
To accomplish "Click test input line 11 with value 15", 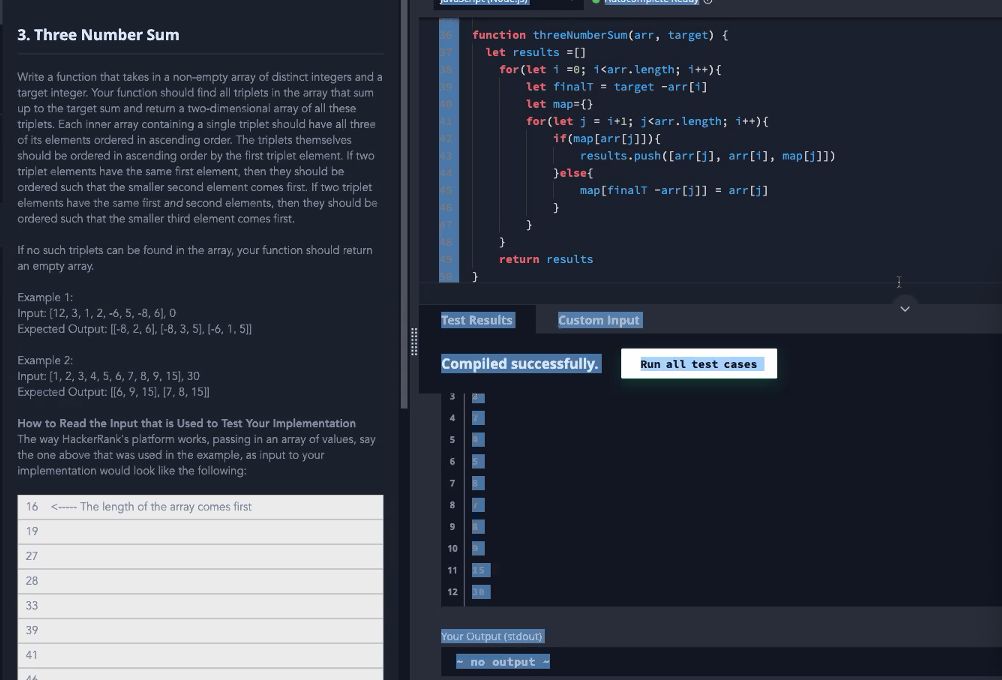I will tap(481, 570).
